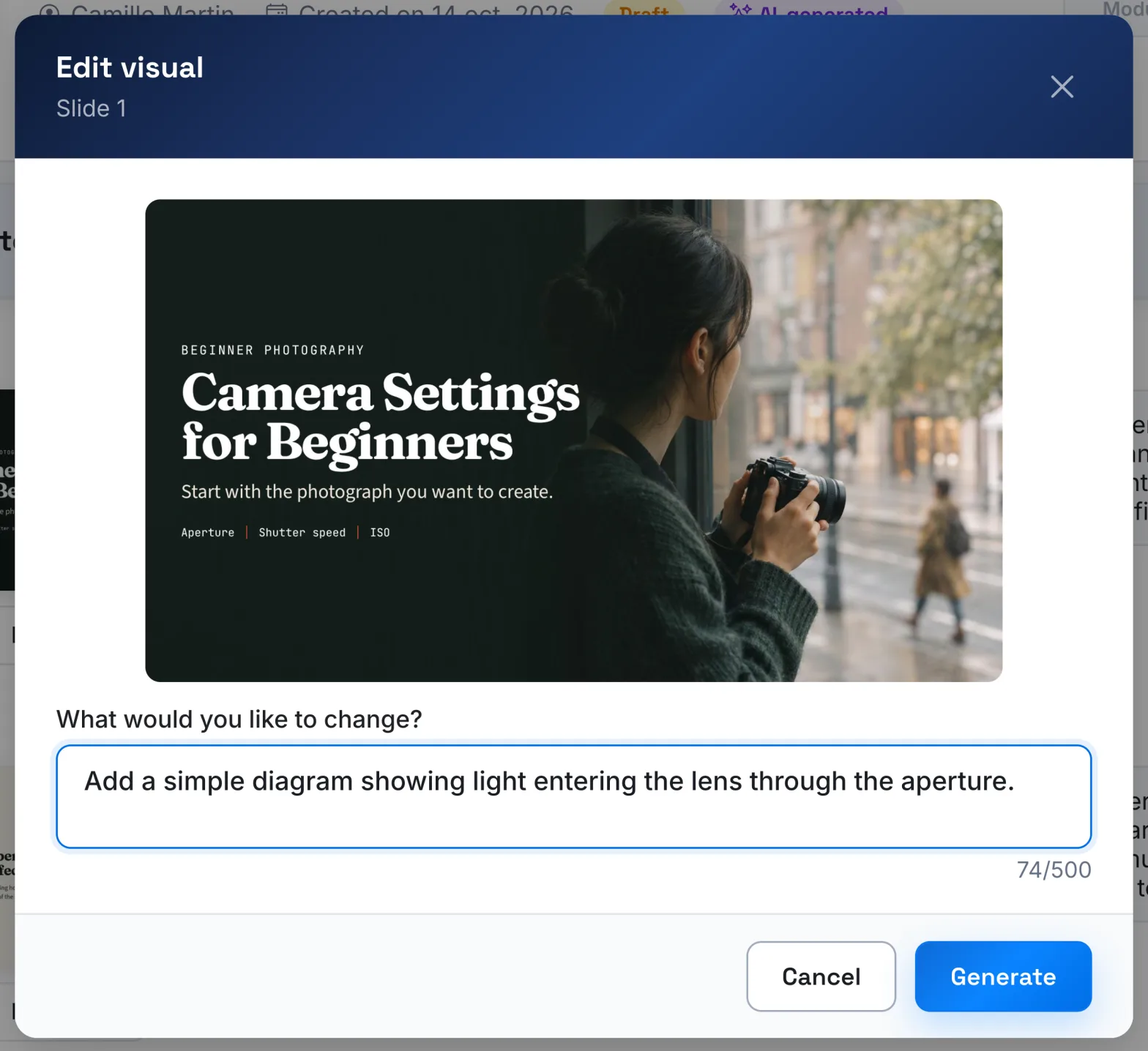Click the 'What would you like to change?' label

point(239,719)
